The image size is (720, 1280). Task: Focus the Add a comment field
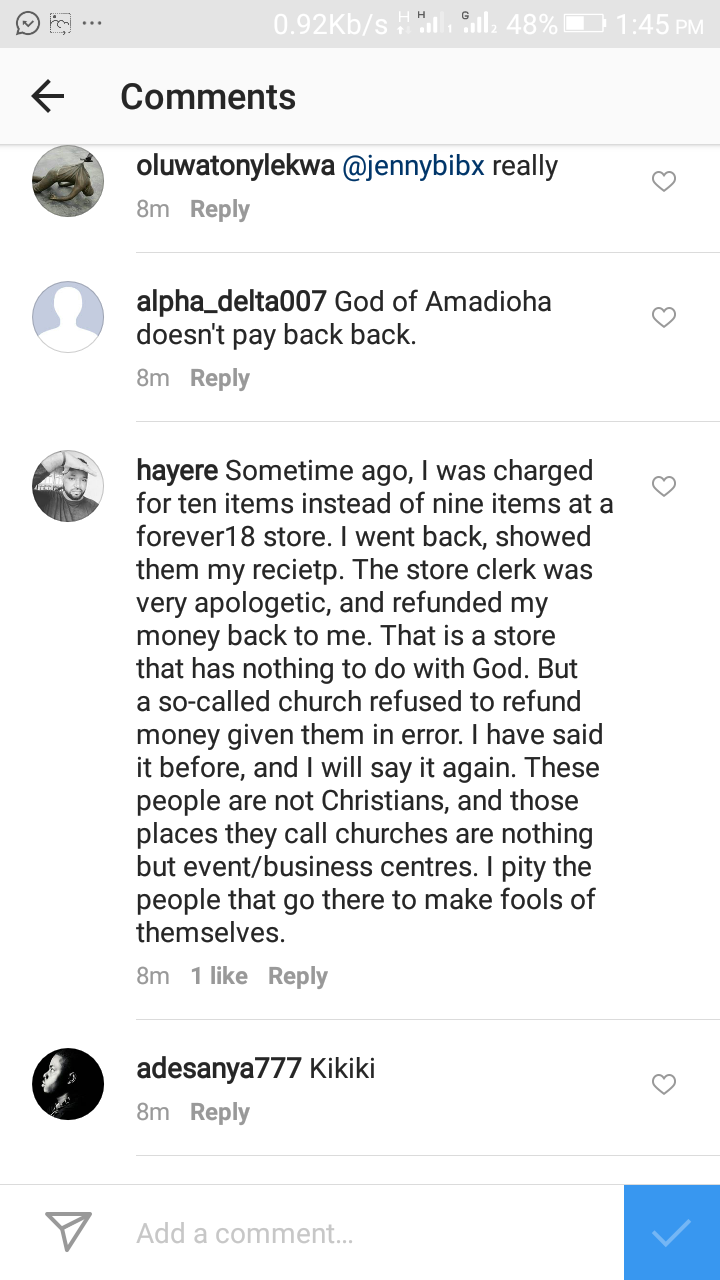click(370, 1233)
